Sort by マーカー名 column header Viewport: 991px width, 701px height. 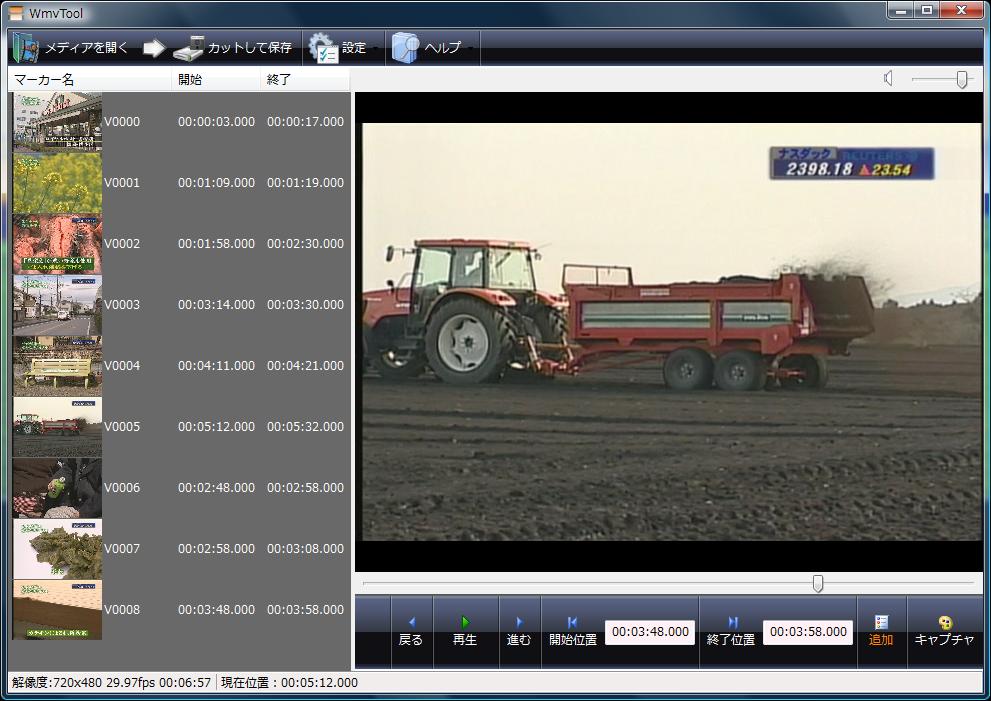(44, 80)
